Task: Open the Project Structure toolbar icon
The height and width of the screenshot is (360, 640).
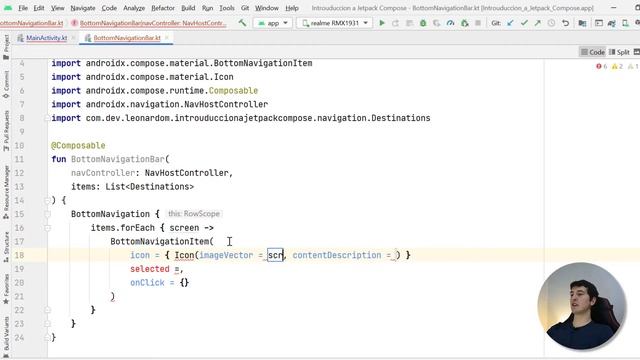Action: 582,23
